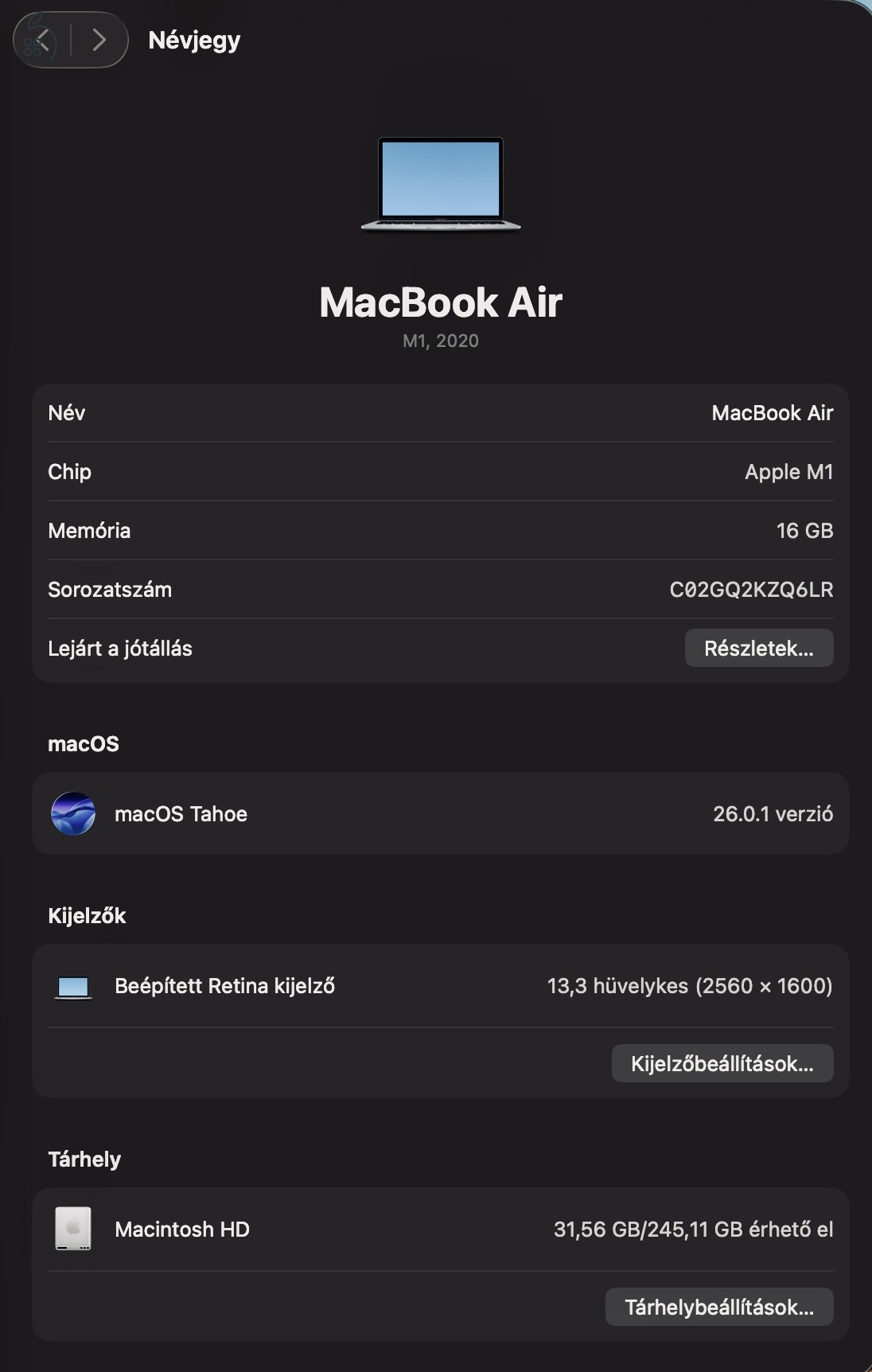Open Tárhelybeállítások storage settings
Screen dimensions: 872x1372
(719, 1308)
